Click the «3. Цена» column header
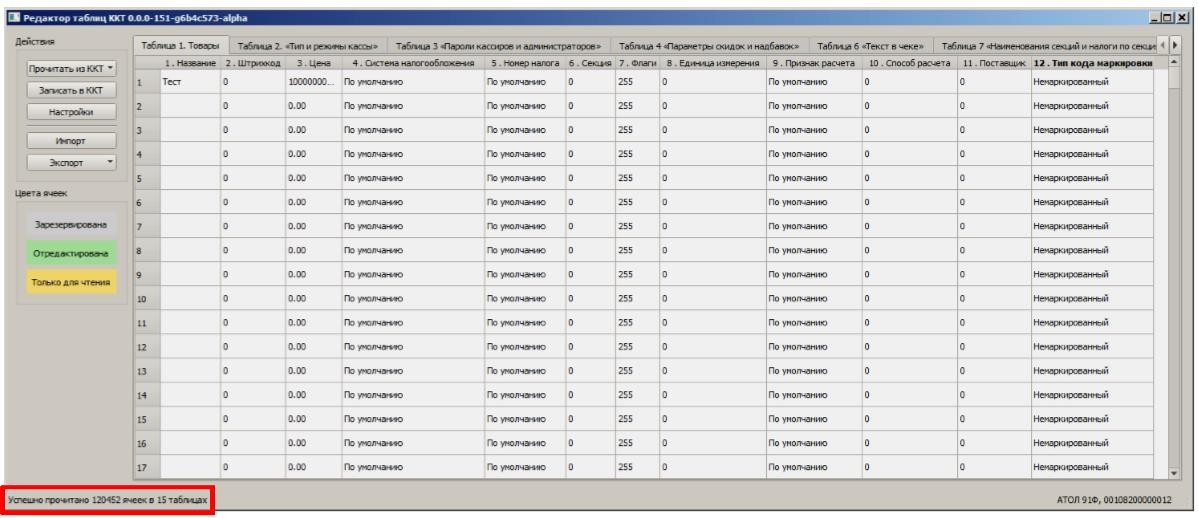Image resolution: width=1198 pixels, height=518 pixels. click(x=313, y=63)
